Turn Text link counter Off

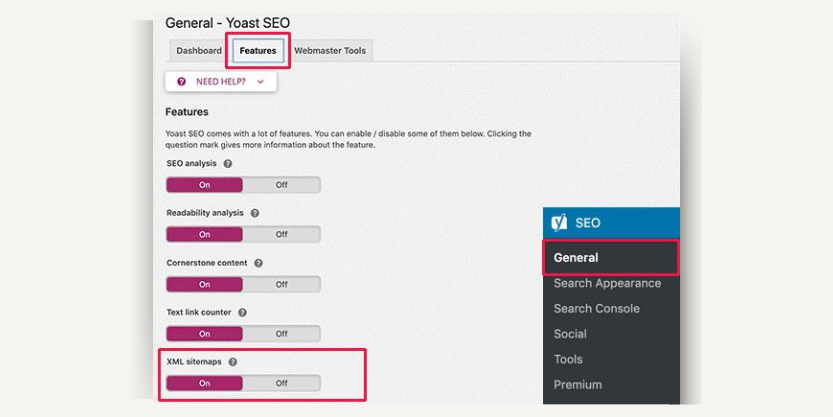tap(282, 334)
